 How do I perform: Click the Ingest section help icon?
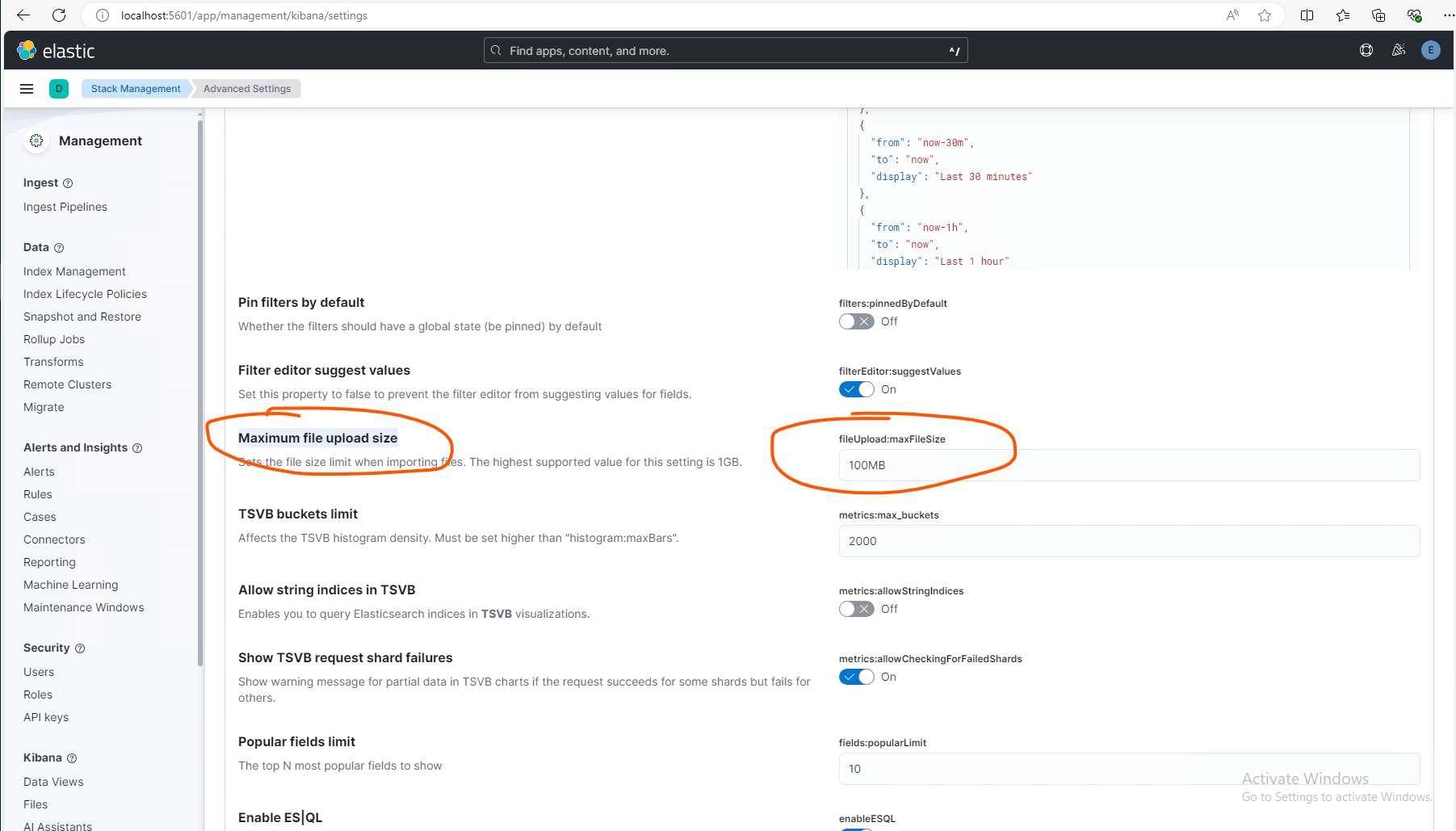(x=68, y=183)
